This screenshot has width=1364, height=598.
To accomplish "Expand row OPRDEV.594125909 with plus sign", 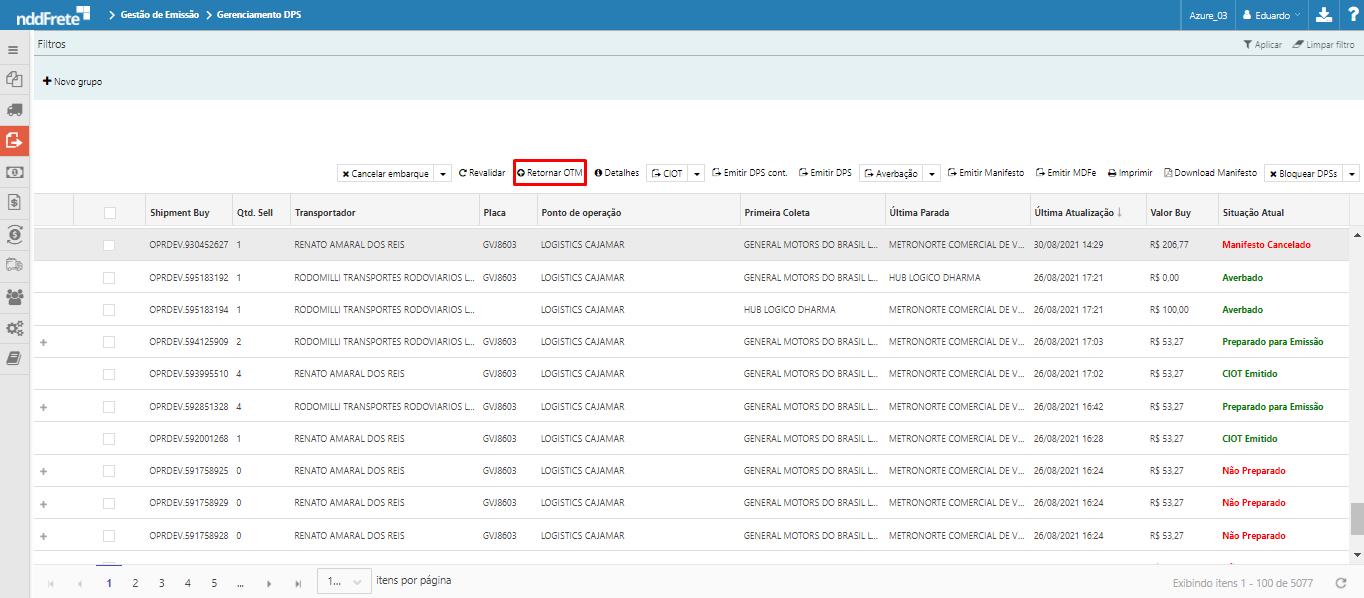I will (43, 342).
